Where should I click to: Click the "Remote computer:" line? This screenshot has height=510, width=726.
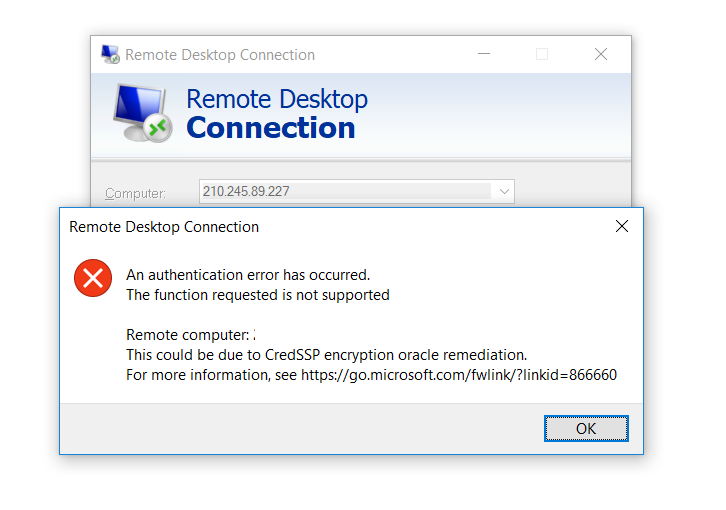pos(188,335)
